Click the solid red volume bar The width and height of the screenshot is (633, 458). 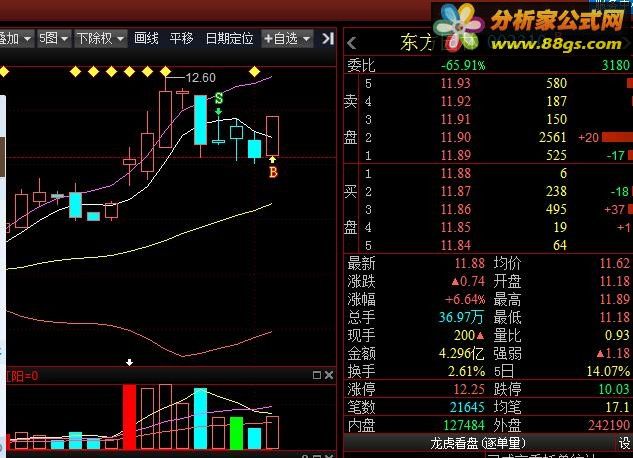tap(130, 417)
